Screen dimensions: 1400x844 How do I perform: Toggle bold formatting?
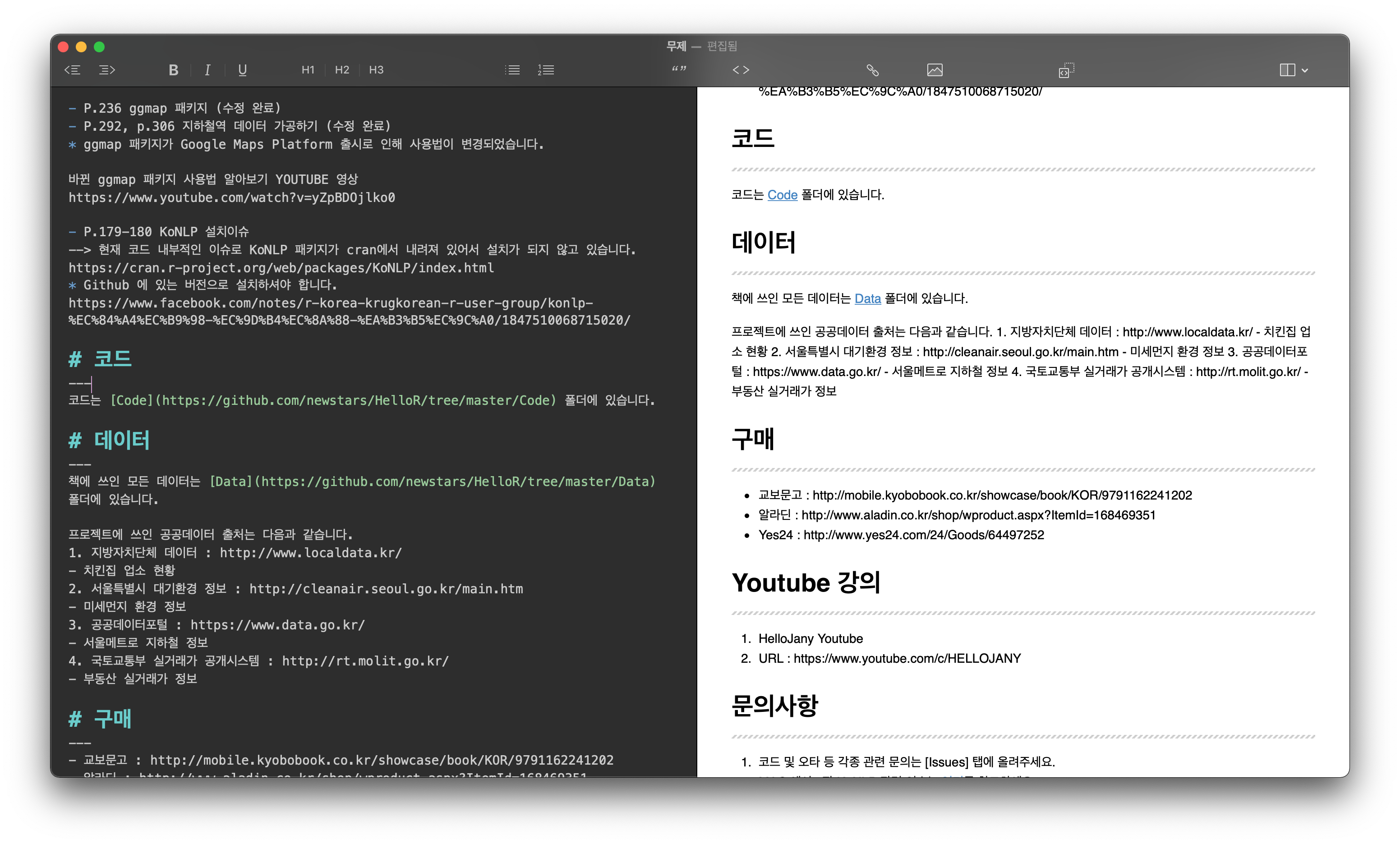(x=173, y=70)
